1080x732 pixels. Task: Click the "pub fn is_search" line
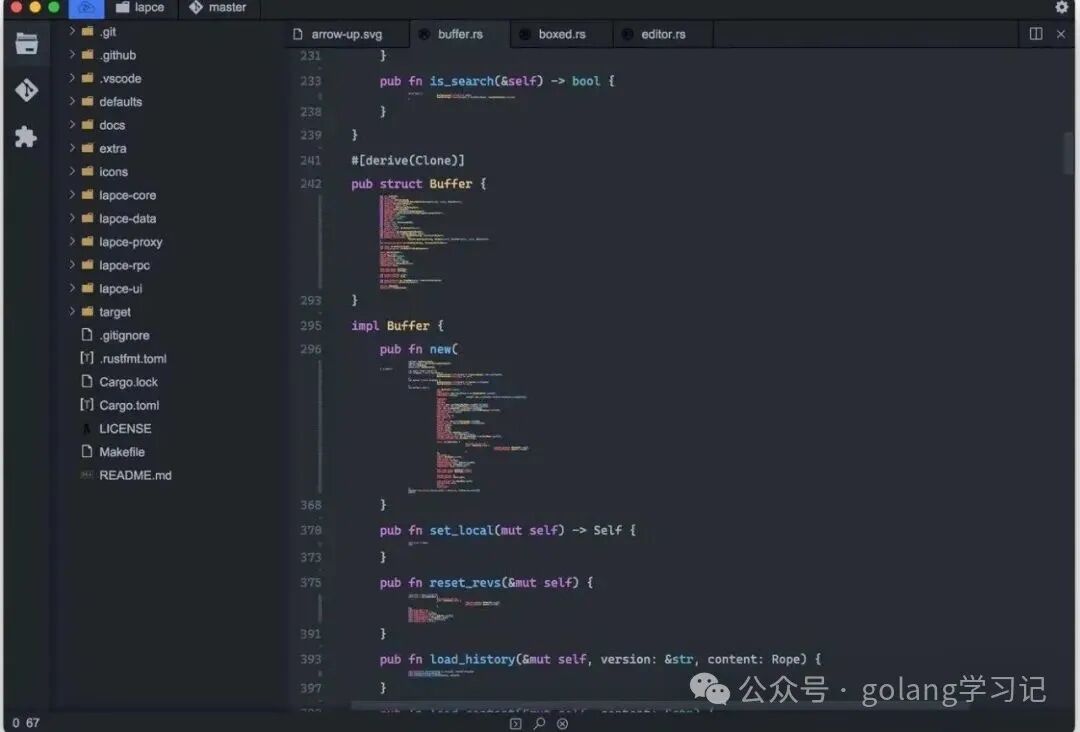coord(497,81)
